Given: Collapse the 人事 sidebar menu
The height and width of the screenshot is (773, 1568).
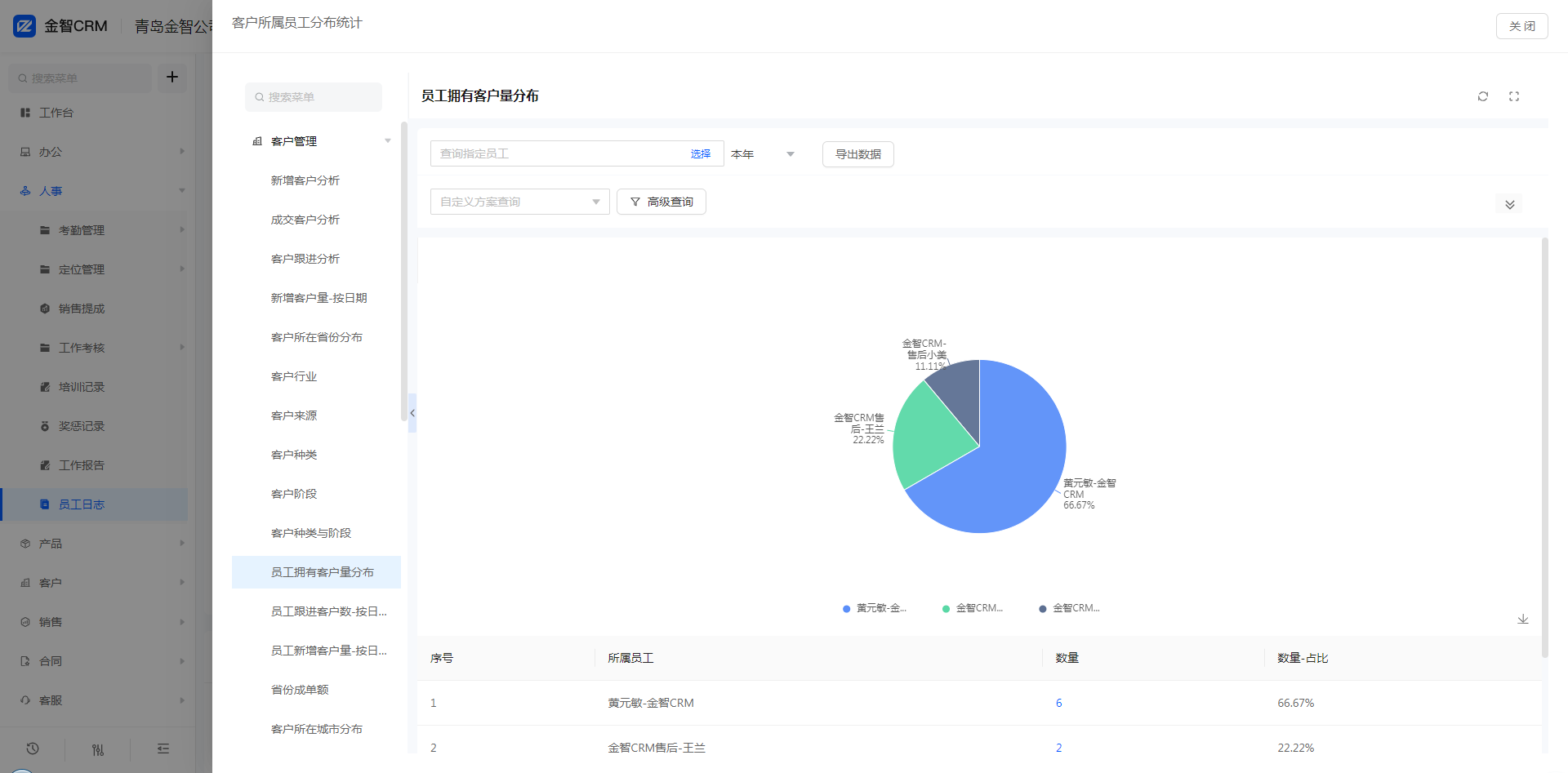Looking at the screenshot, I should 98,191.
